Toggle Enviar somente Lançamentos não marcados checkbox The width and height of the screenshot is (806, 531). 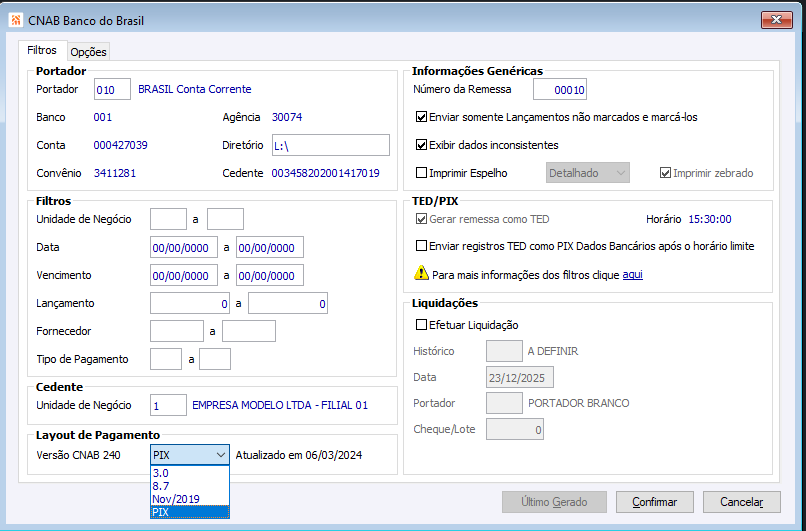pos(421,117)
